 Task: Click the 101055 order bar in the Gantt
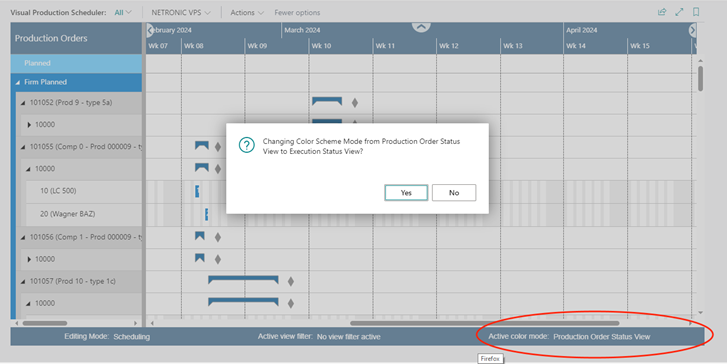coord(202,146)
